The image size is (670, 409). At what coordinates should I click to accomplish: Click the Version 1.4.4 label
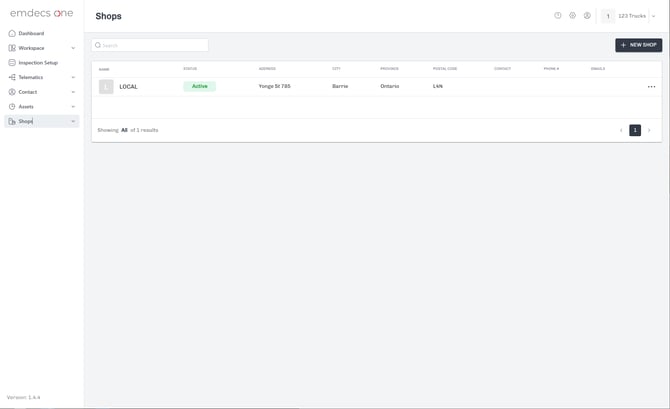click(x=24, y=397)
